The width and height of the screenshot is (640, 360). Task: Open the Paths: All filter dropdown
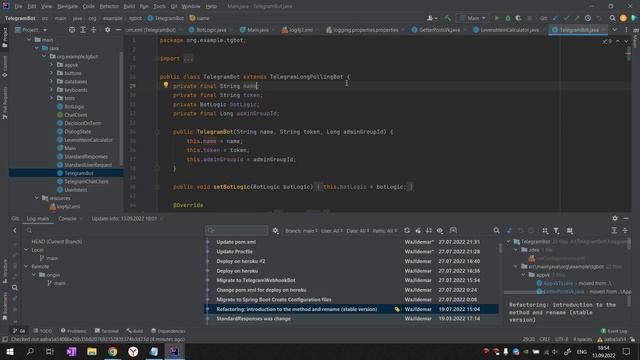(385, 231)
